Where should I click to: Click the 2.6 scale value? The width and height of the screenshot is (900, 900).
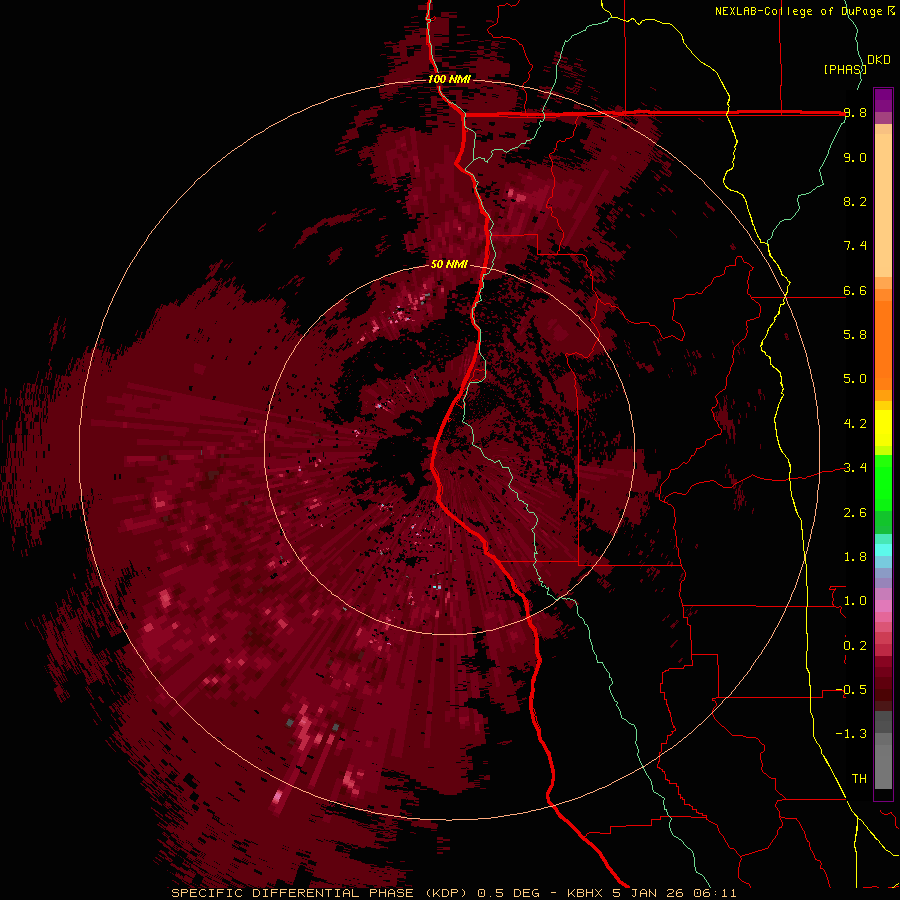[x=855, y=513]
